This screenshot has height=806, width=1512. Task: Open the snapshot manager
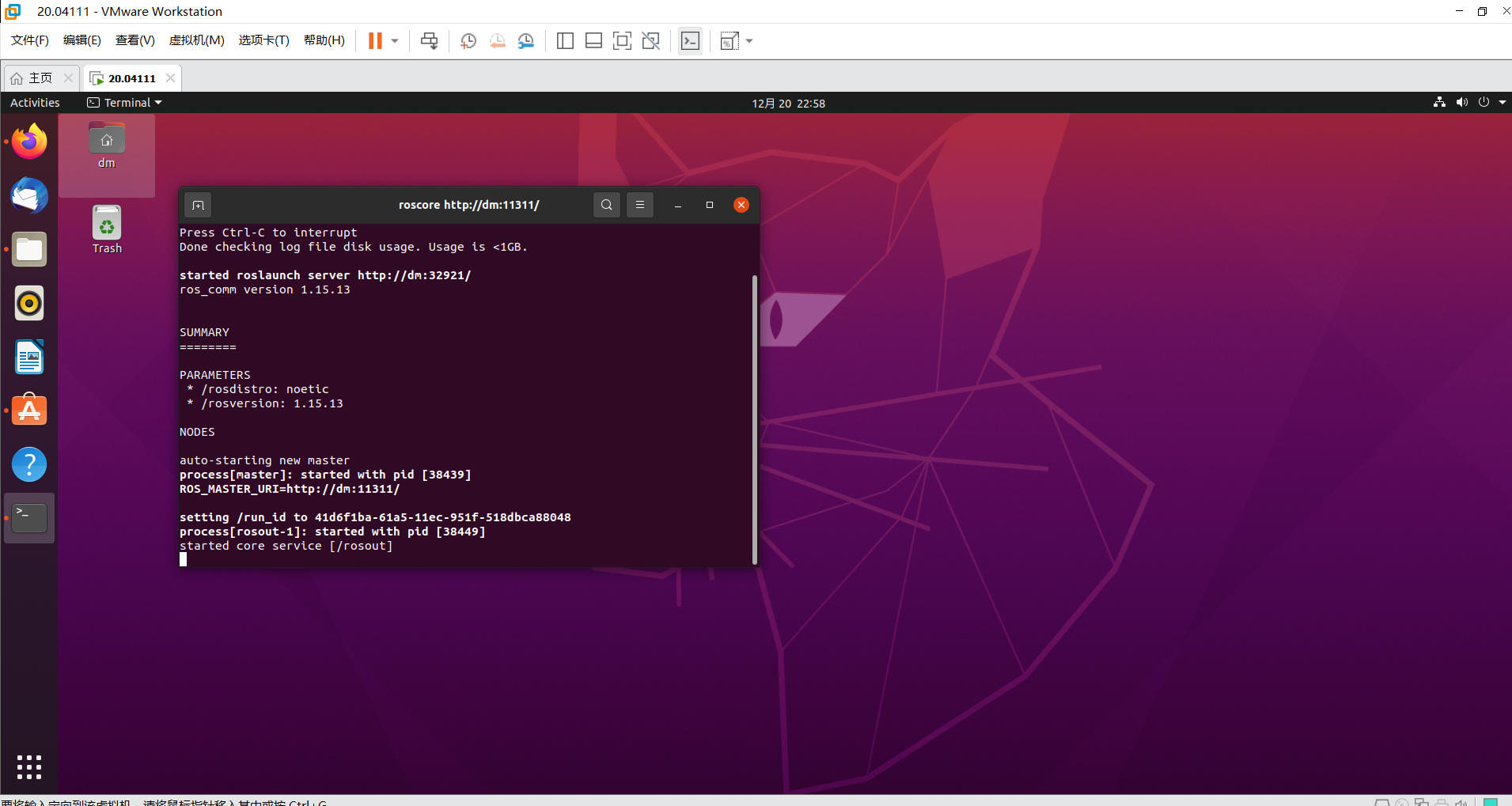tap(526, 40)
